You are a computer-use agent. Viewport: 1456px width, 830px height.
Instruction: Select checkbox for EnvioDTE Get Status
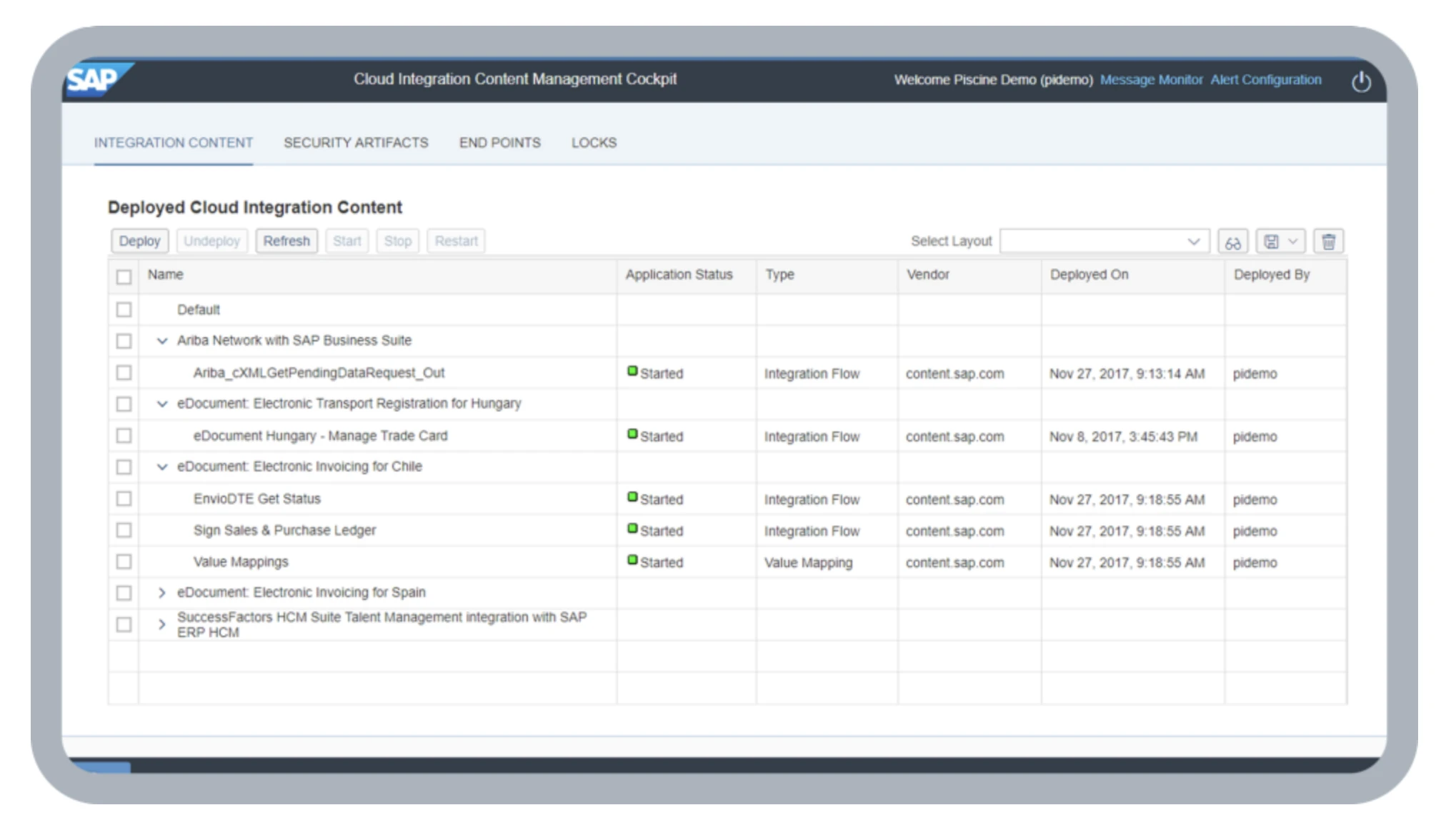[124, 499]
